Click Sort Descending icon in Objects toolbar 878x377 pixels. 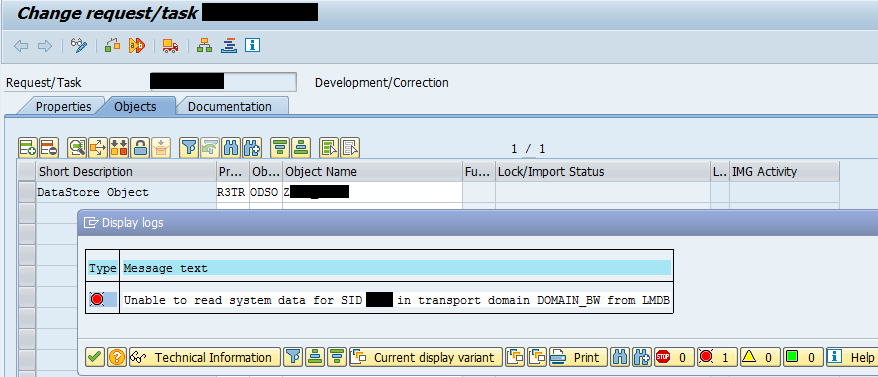click(301, 148)
